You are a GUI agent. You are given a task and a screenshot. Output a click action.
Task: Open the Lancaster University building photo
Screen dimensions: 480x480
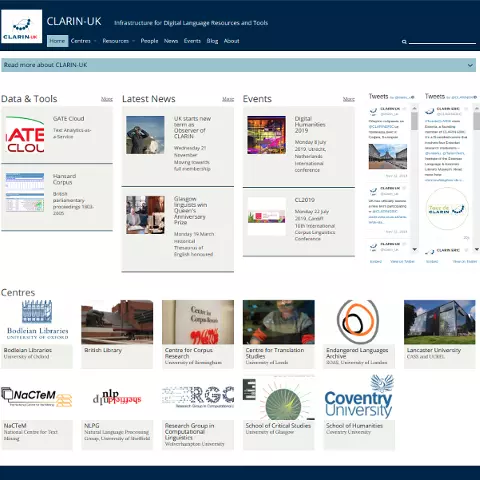tap(440, 322)
